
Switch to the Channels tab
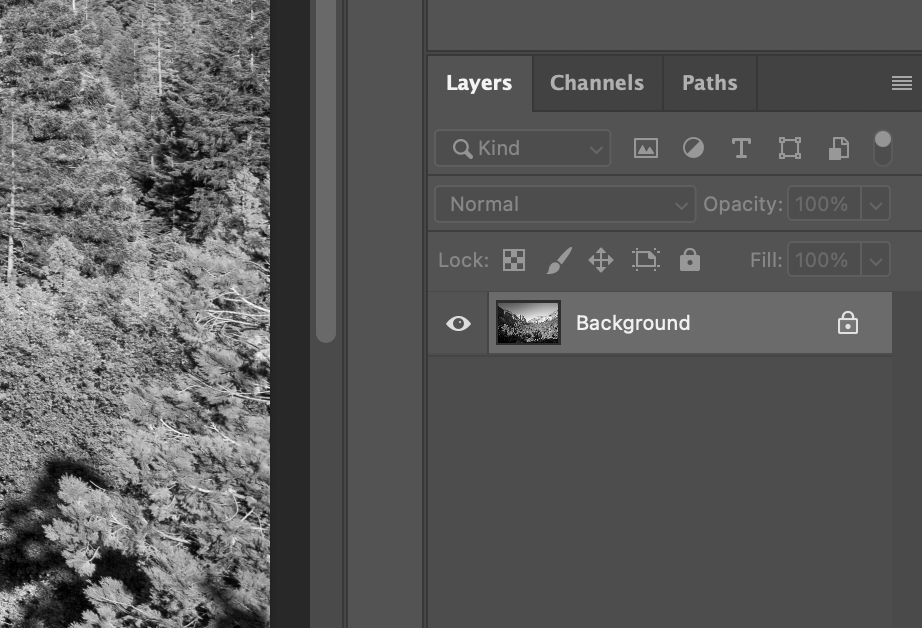coord(597,83)
